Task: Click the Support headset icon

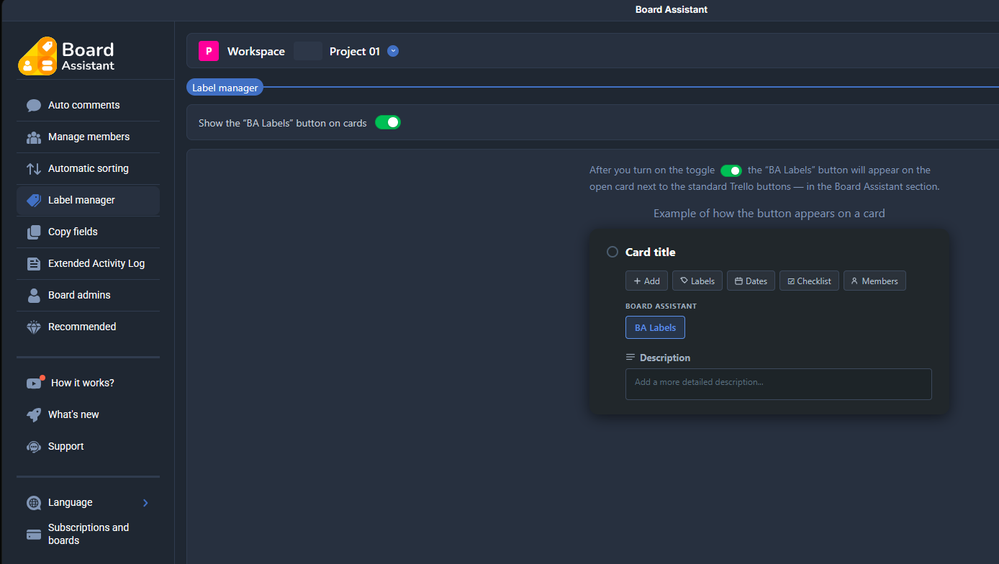Action: tap(34, 447)
